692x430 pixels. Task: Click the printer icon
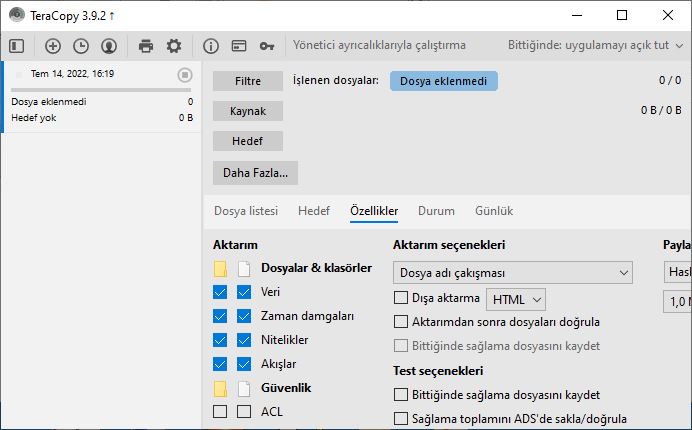[x=146, y=46]
